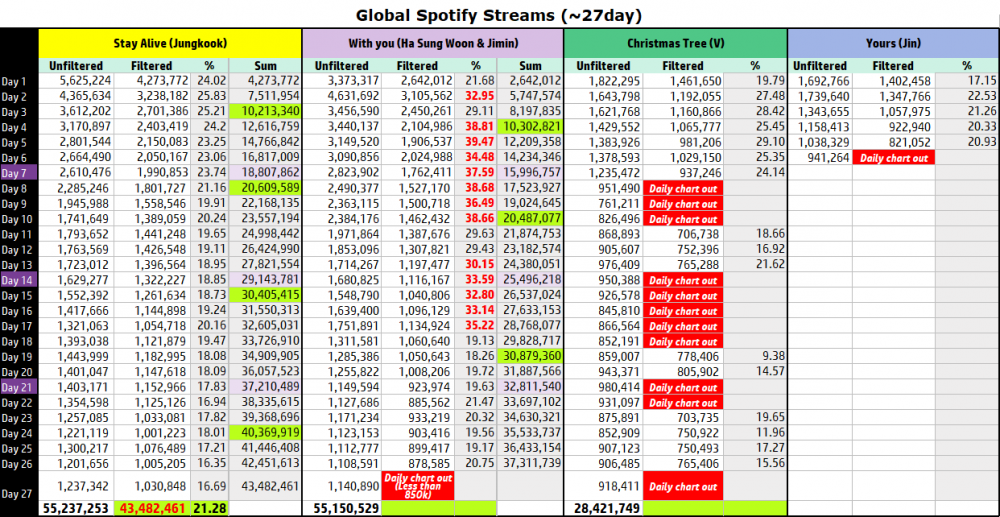The height and width of the screenshot is (517, 1000).
Task: Click the Sum header under With you
Action: coord(531,66)
